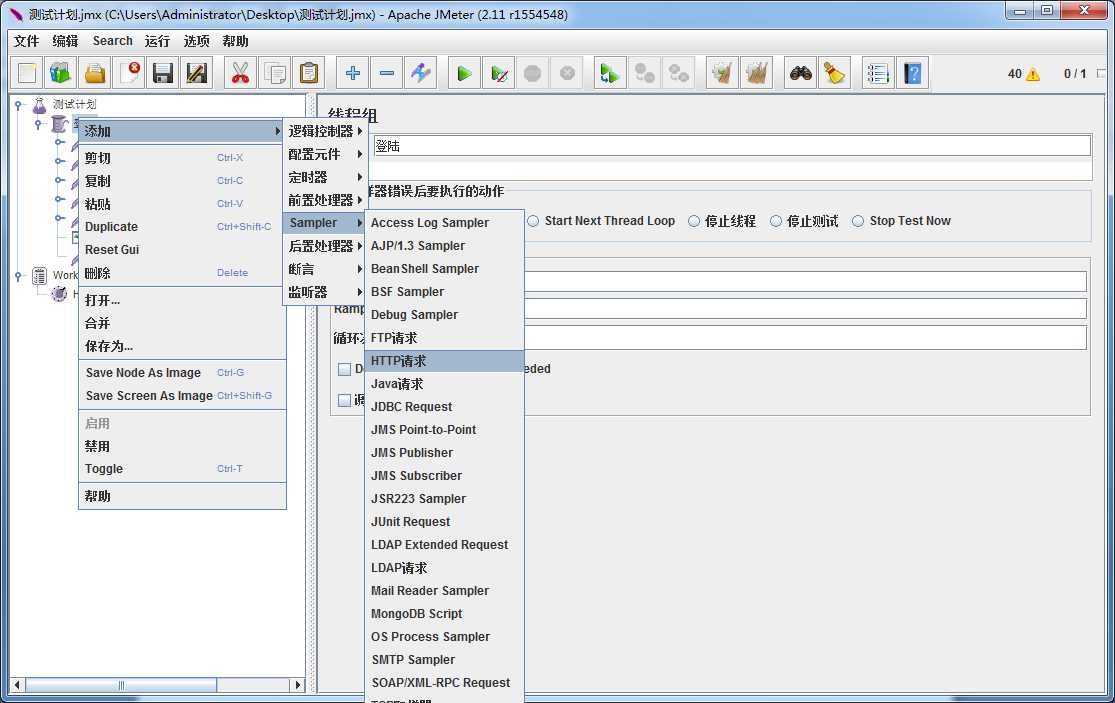Click the gray Stop icon
The width and height of the screenshot is (1115, 703).
[x=533, y=73]
